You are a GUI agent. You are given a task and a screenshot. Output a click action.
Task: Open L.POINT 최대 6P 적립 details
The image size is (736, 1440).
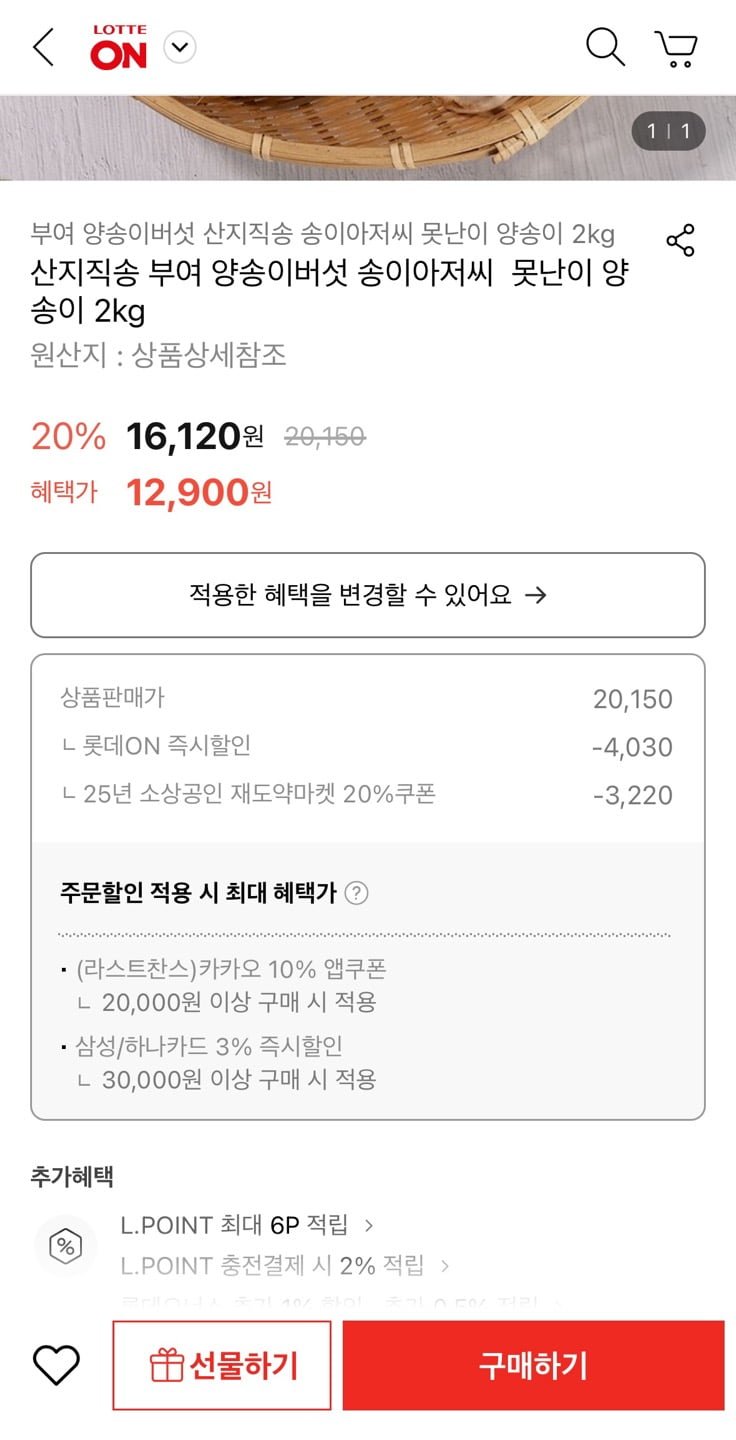246,1225
